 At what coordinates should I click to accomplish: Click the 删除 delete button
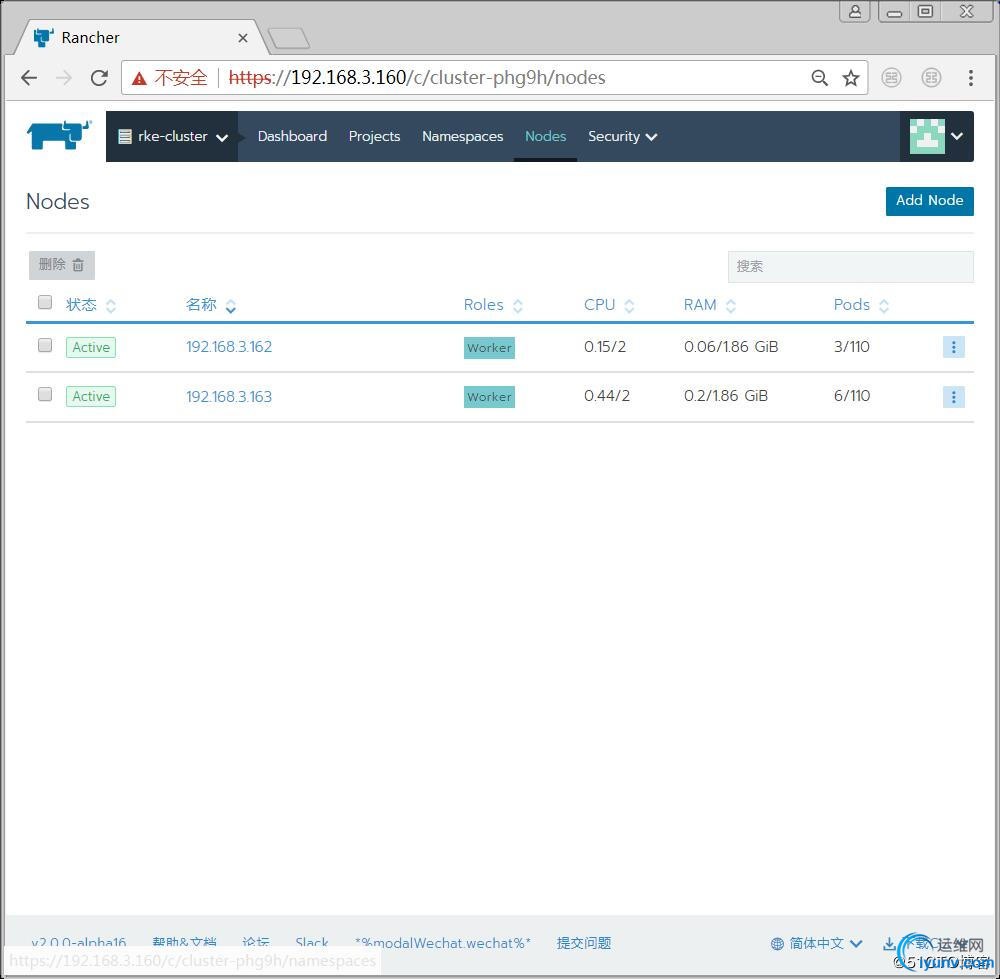coord(61,265)
